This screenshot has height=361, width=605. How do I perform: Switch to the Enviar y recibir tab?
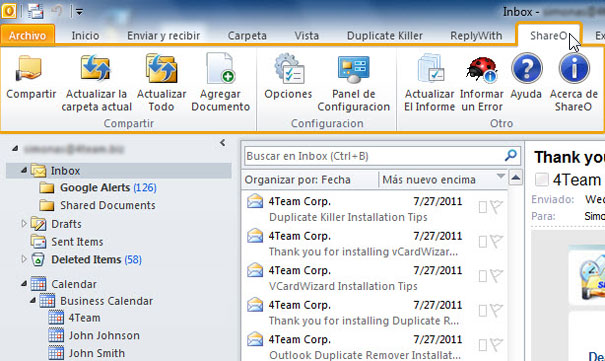point(164,36)
